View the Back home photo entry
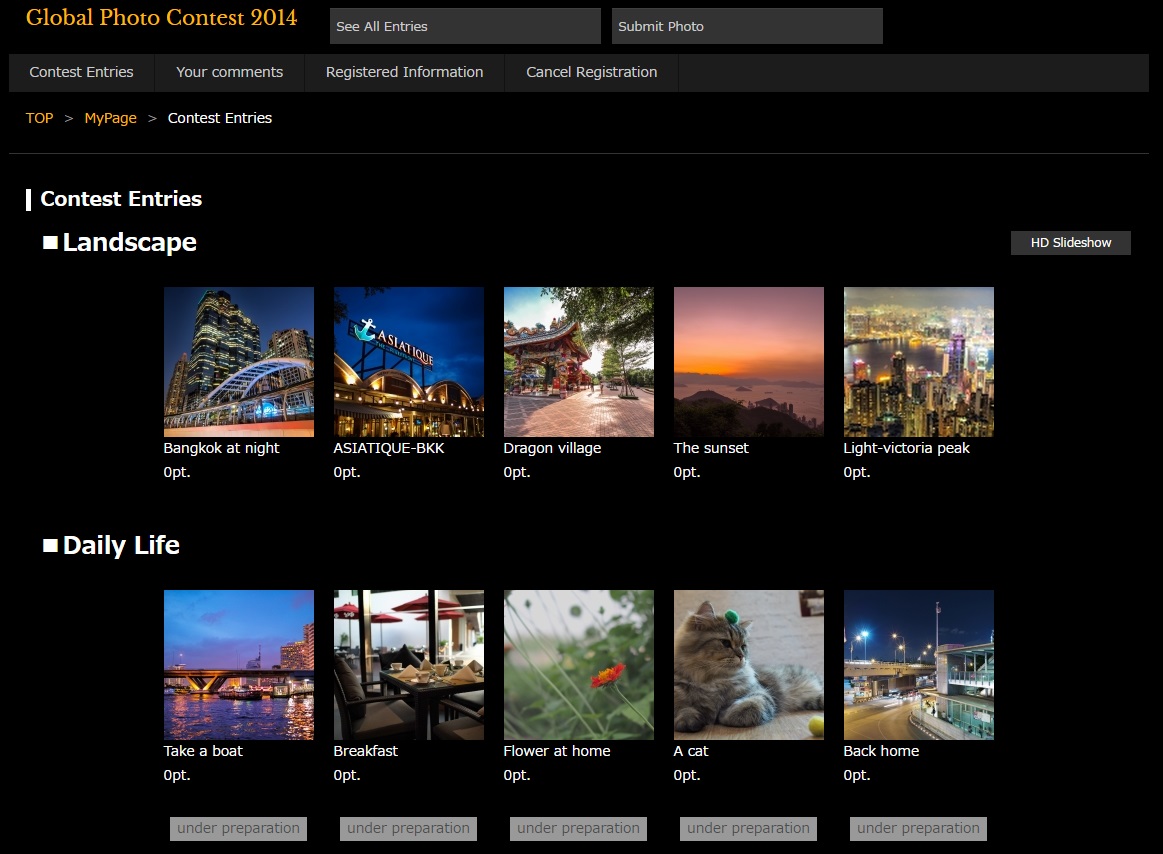This screenshot has height=854, width=1163. tap(918, 665)
